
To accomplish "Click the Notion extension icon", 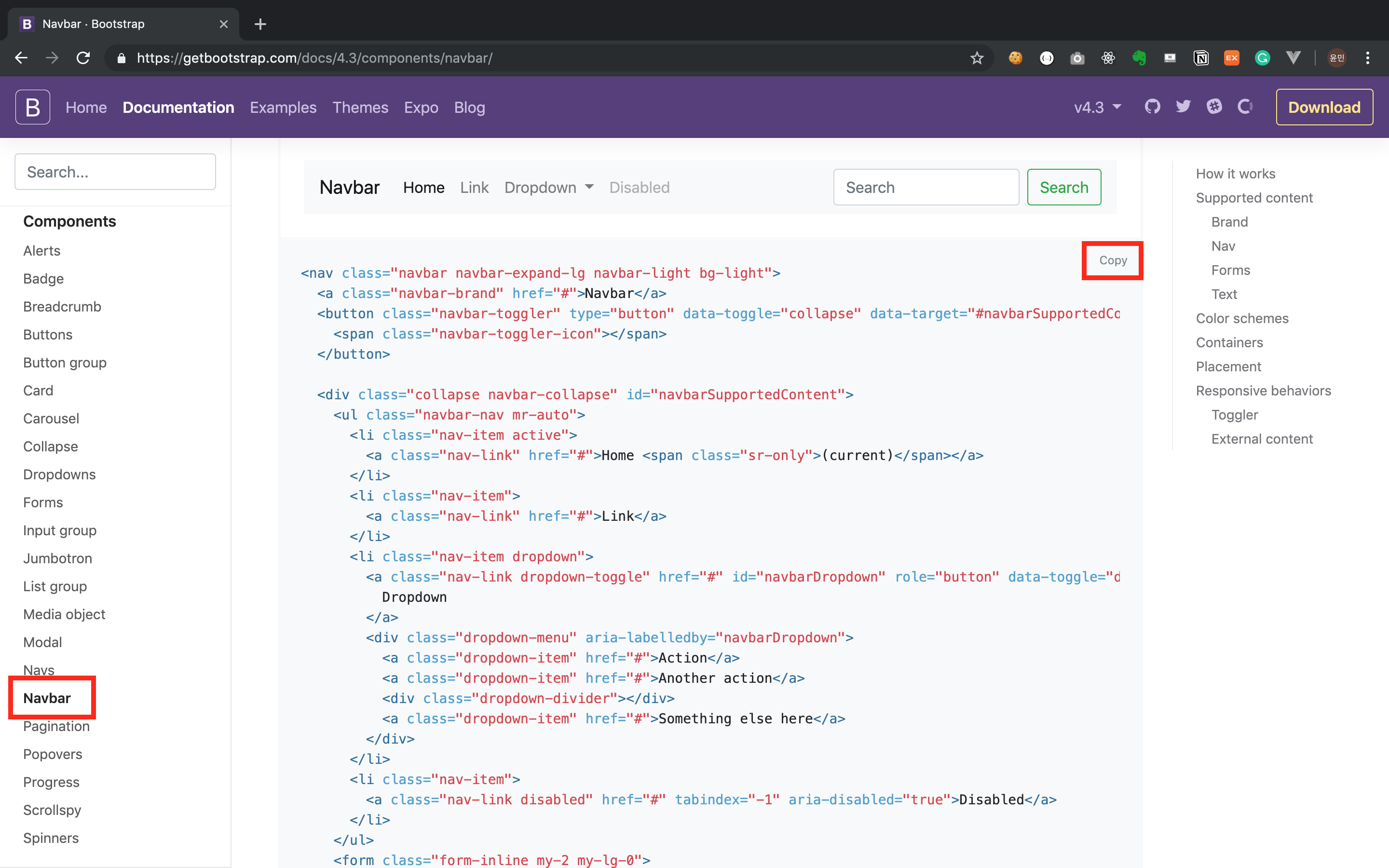I will tap(1201, 58).
